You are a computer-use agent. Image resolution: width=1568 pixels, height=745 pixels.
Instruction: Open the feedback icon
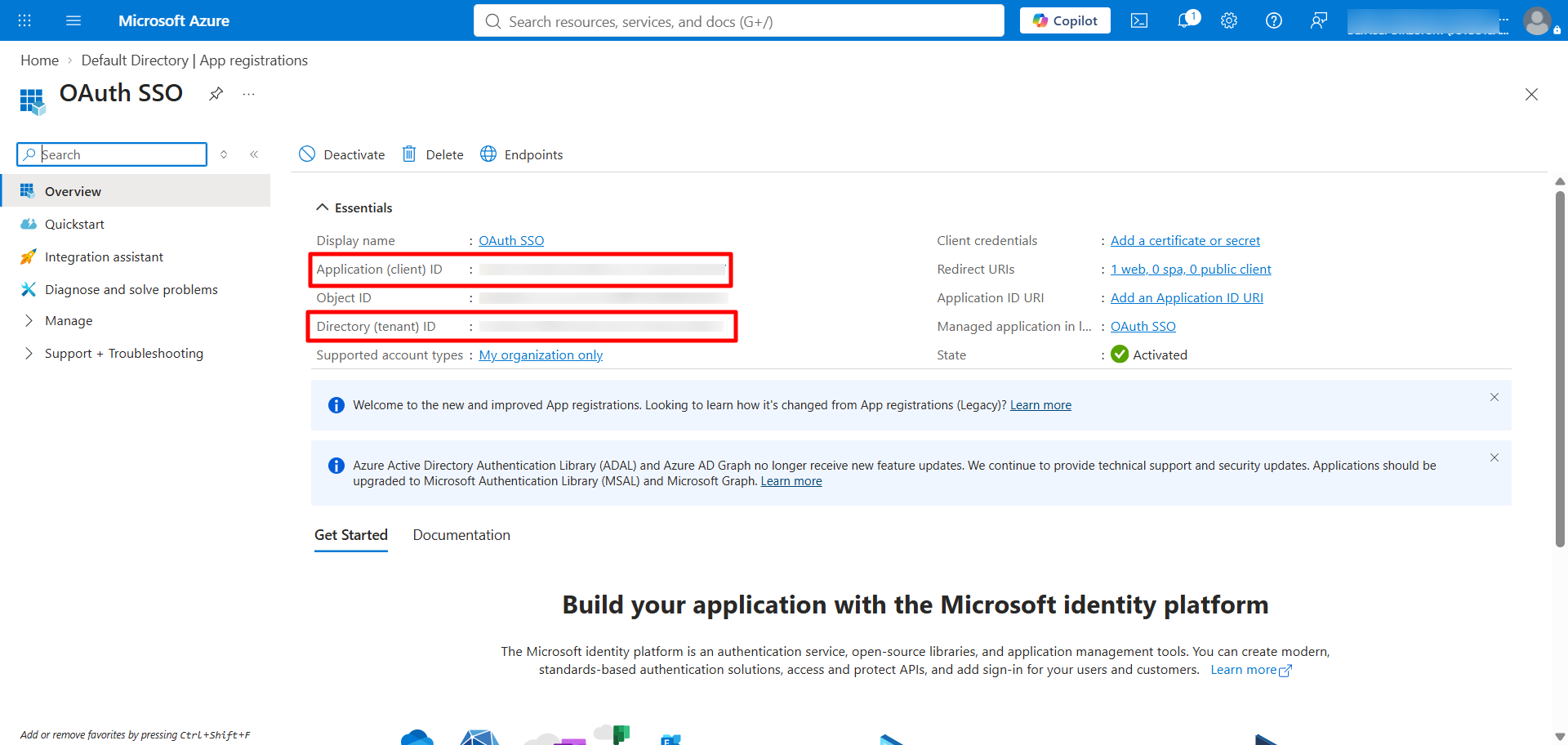[x=1319, y=20]
